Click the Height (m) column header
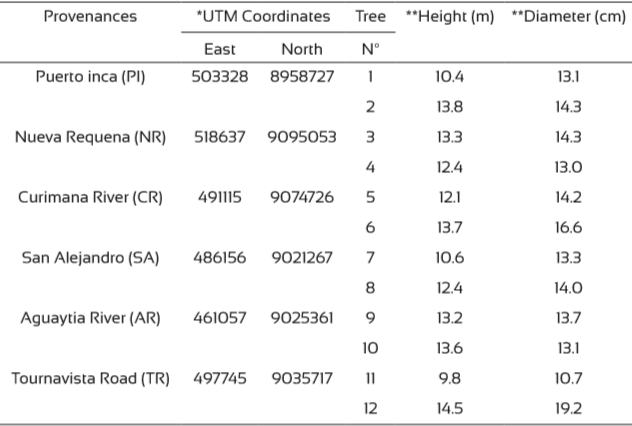 point(449,18)
